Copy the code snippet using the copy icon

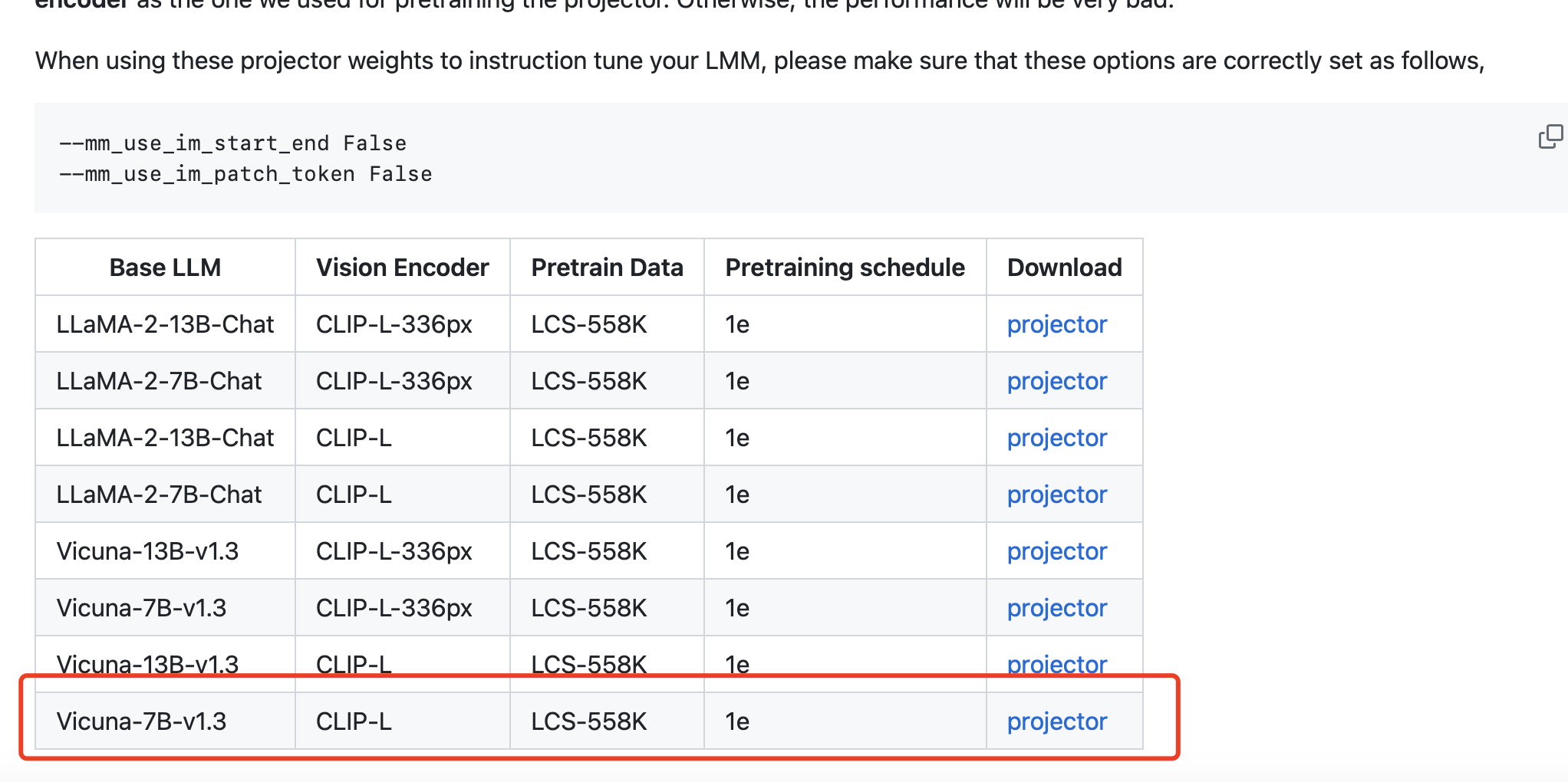point(1552,135)
